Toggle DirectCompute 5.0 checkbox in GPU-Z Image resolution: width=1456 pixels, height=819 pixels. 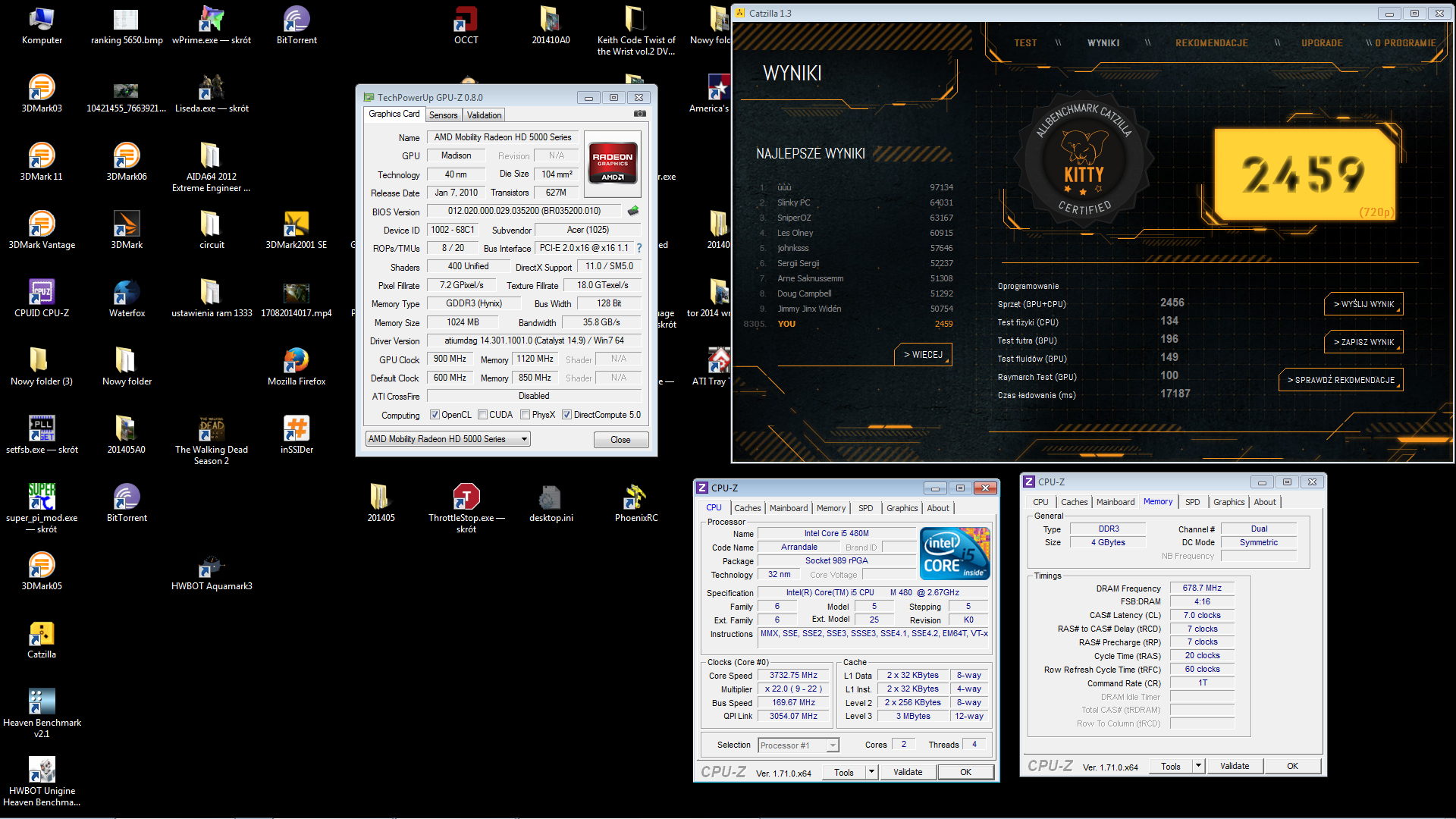pos(566,415)
